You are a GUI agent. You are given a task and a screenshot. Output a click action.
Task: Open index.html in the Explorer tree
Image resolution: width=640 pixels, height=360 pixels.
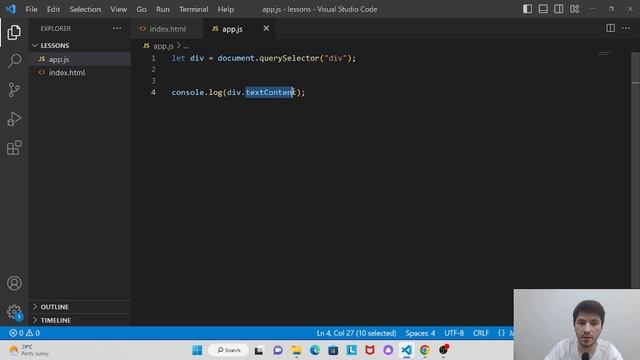coord(80,73)
